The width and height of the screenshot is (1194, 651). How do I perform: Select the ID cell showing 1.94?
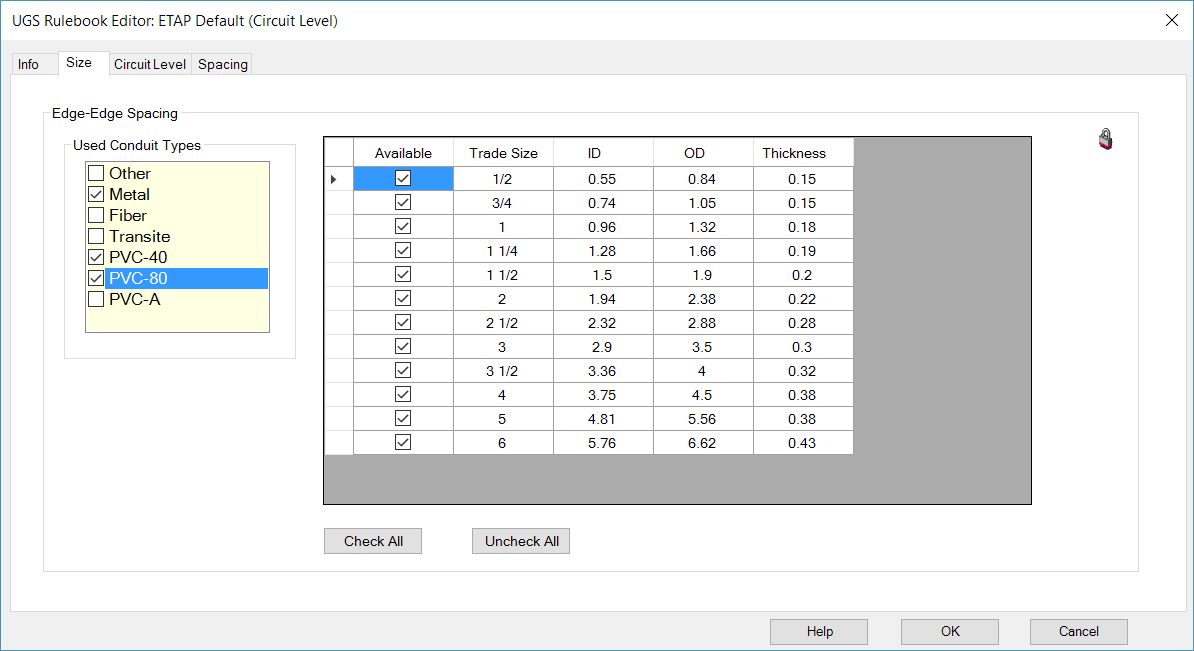[602, 299]
